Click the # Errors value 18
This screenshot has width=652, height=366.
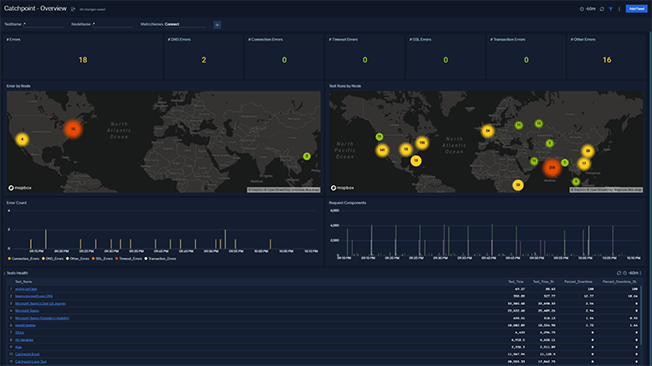click(83, 60)
